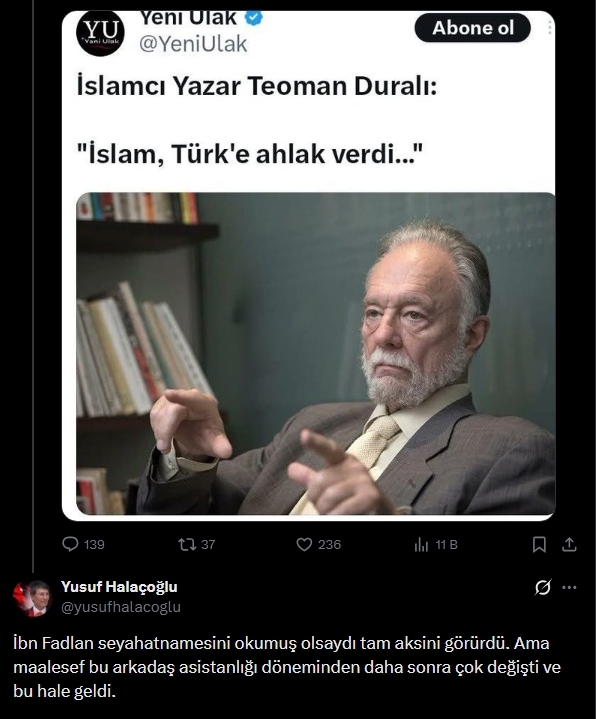
Task: Open the reply text starting with İbn Fadlan
Action: (x=287, y=667)
